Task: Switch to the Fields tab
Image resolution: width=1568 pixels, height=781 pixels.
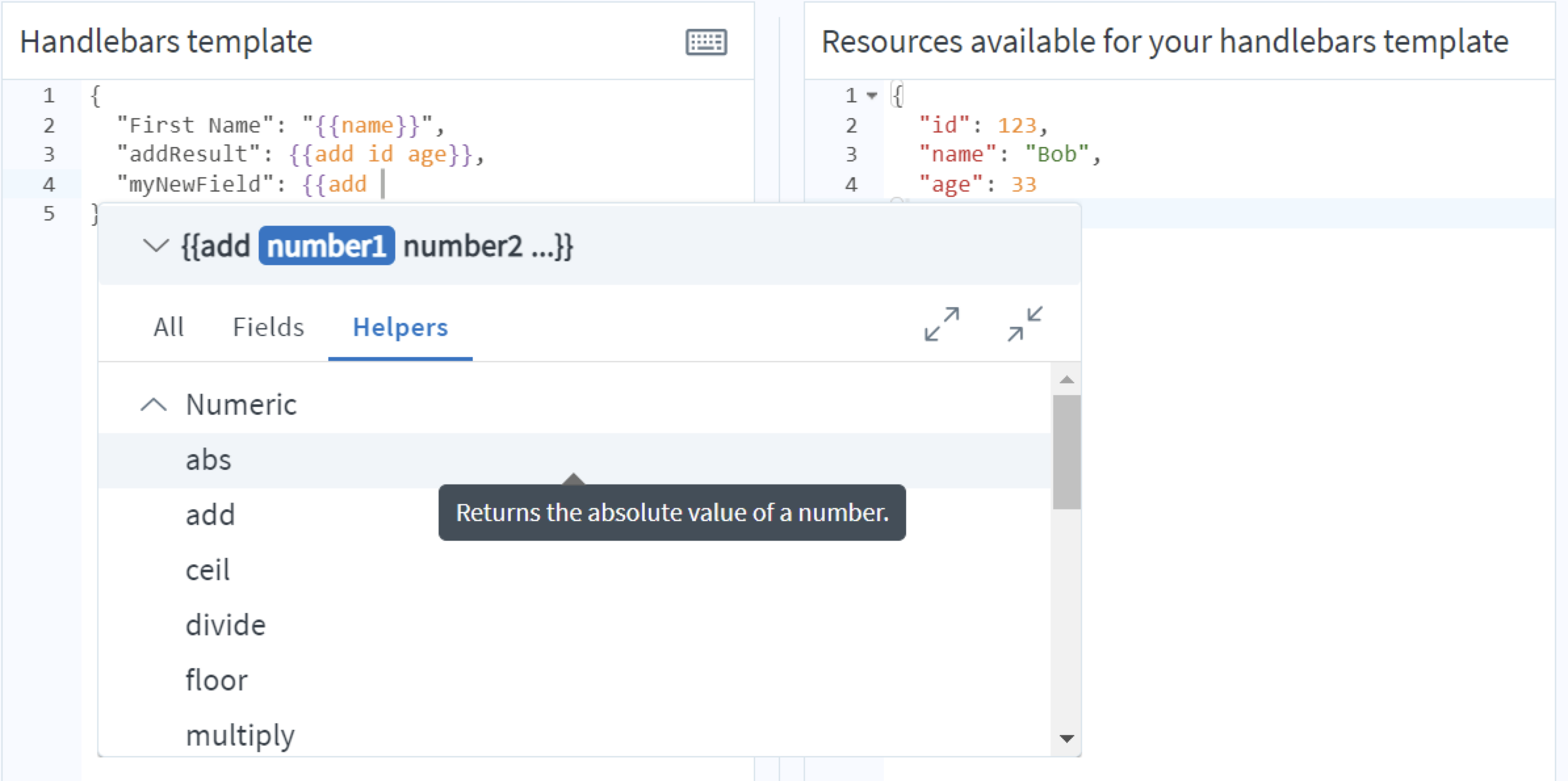Action: (x=269, y=327)
